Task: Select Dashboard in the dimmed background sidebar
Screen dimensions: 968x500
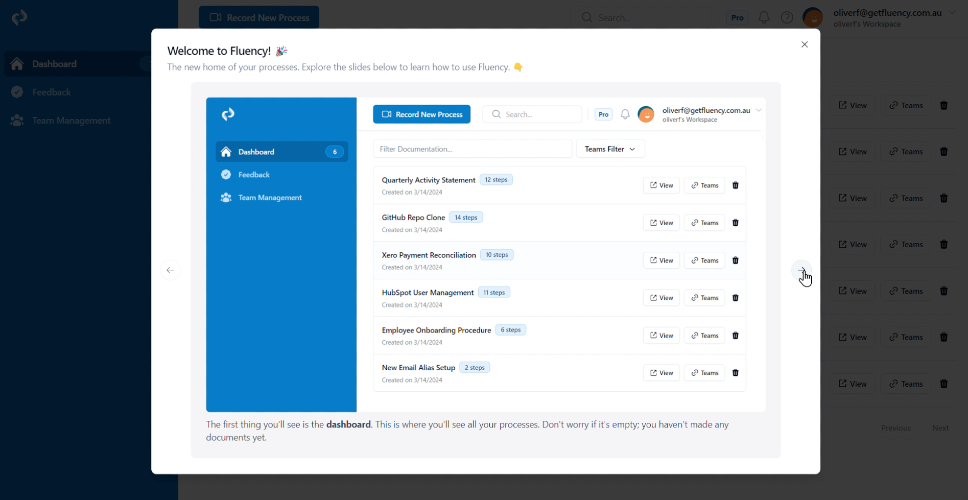Action: 78,64
